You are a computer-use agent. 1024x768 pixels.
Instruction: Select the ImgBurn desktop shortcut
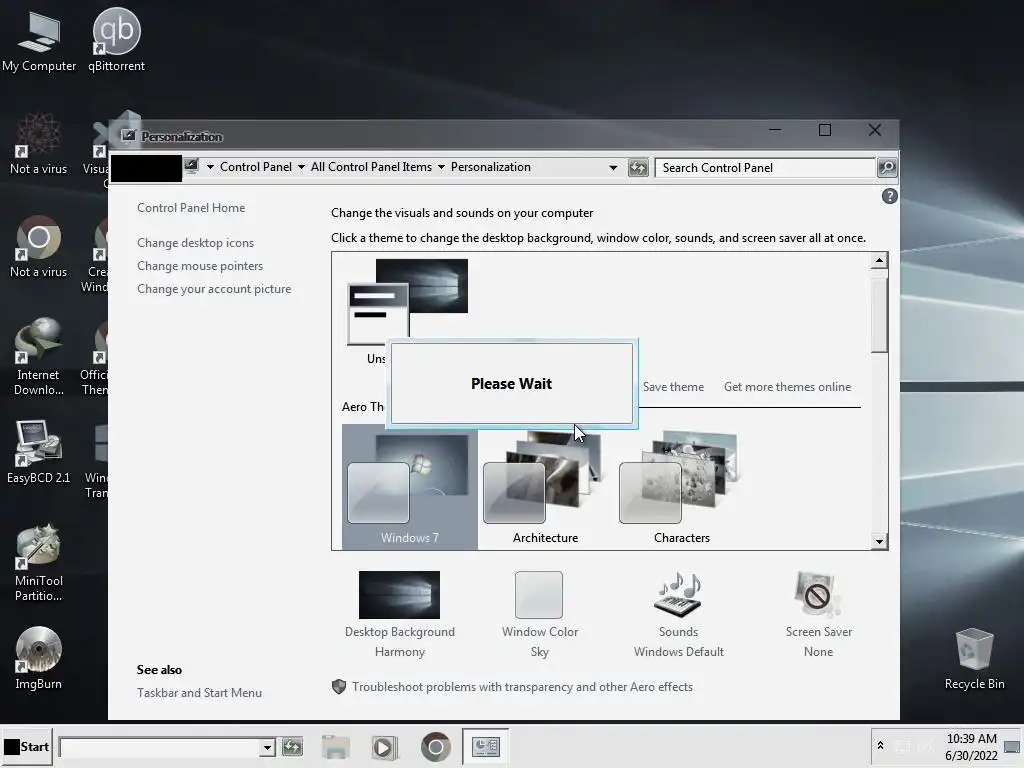(x=39, y=658)
